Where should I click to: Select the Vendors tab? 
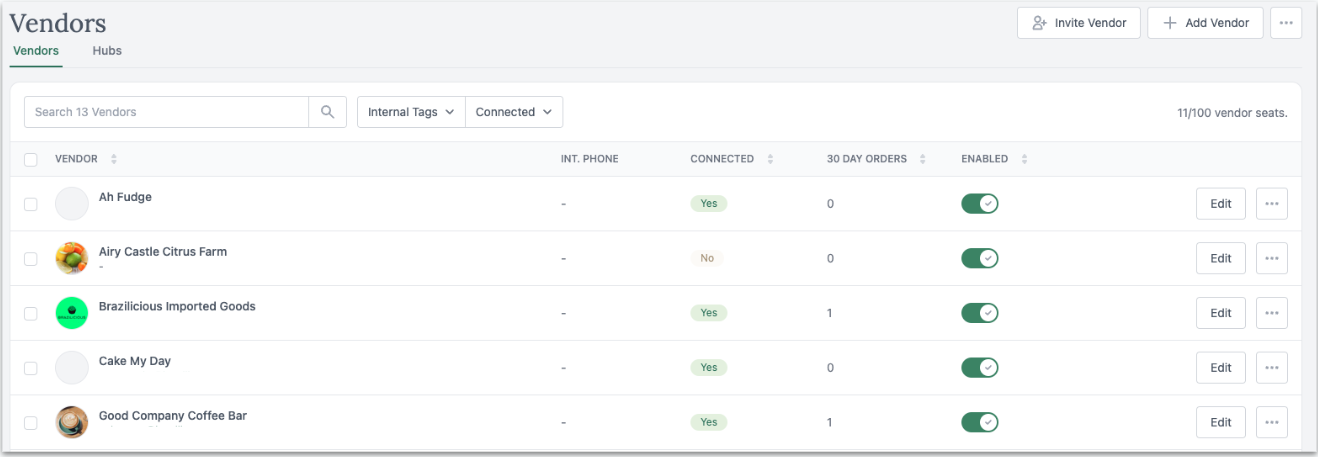coord(36,51)
